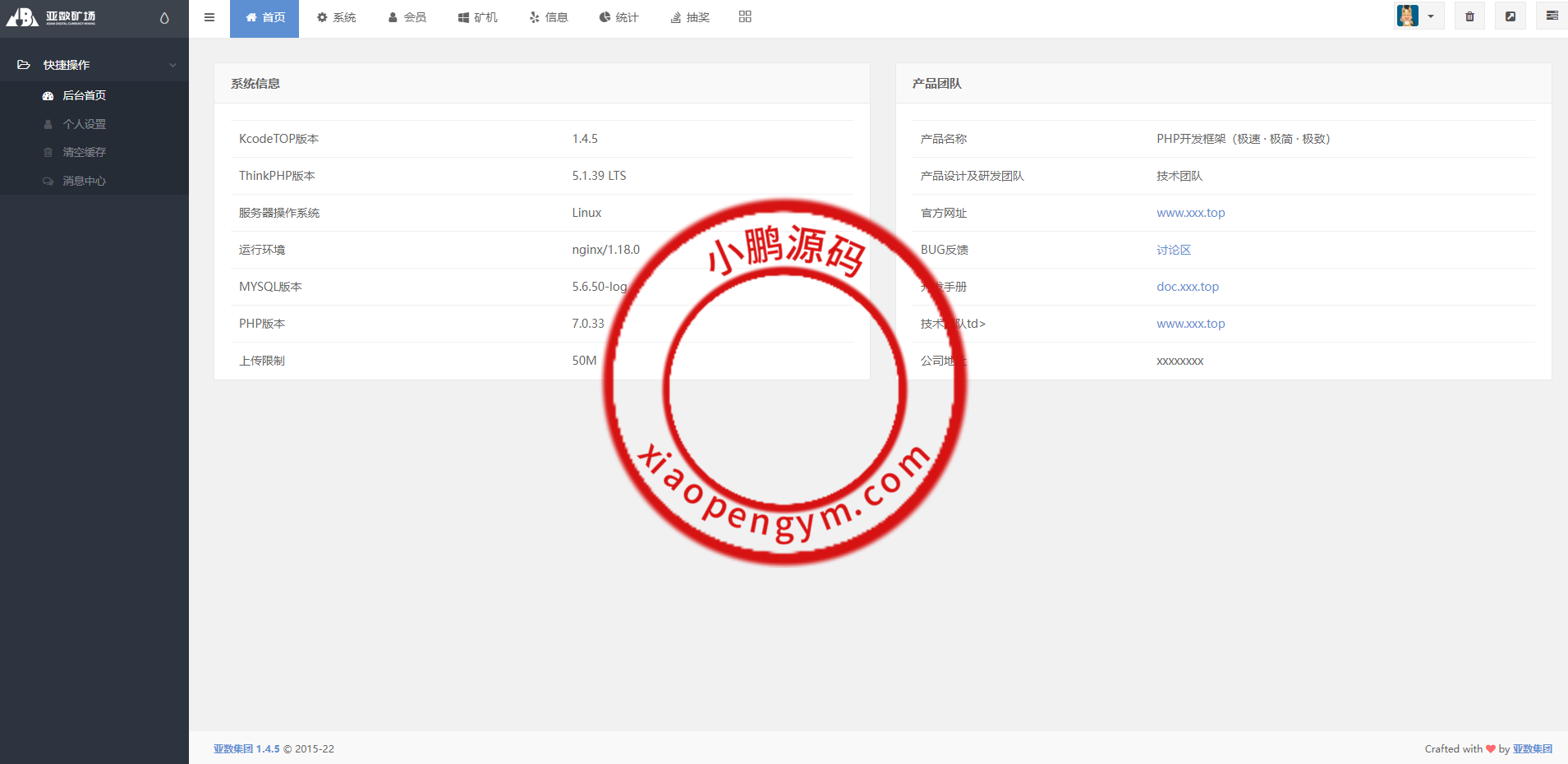
Task: Open the 系统 system menu
Action: coord(336,18)
